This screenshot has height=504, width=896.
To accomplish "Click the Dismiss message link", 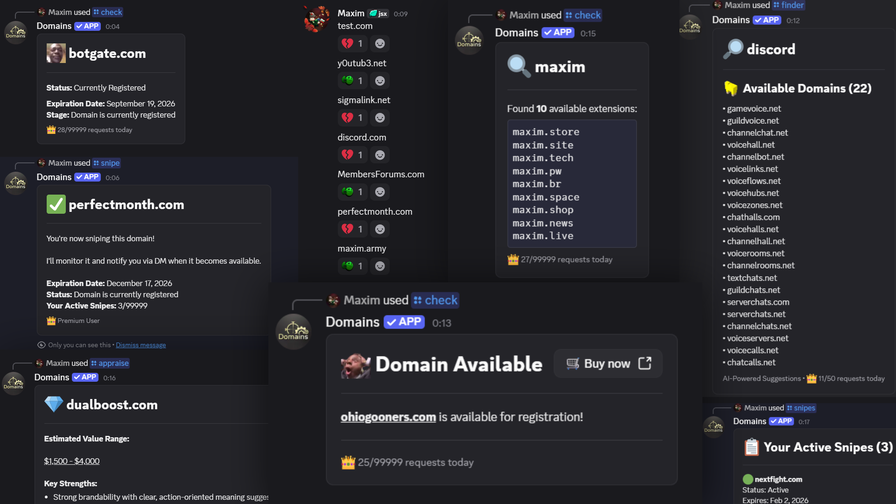I will coord(140,345).
